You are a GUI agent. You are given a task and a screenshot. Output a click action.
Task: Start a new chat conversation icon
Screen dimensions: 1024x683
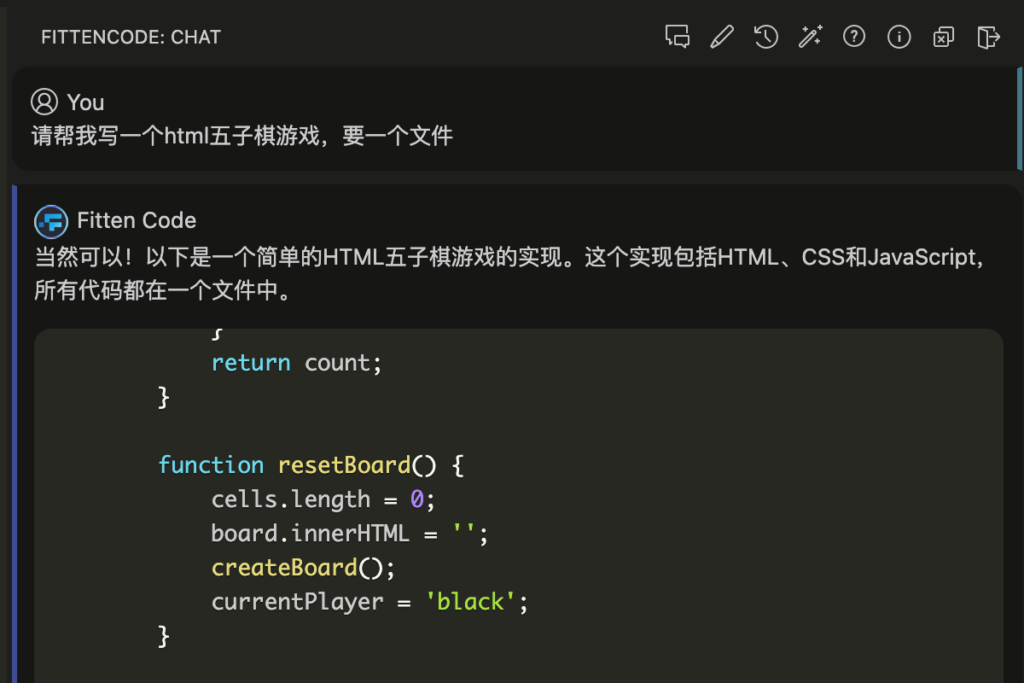[677, 37]
